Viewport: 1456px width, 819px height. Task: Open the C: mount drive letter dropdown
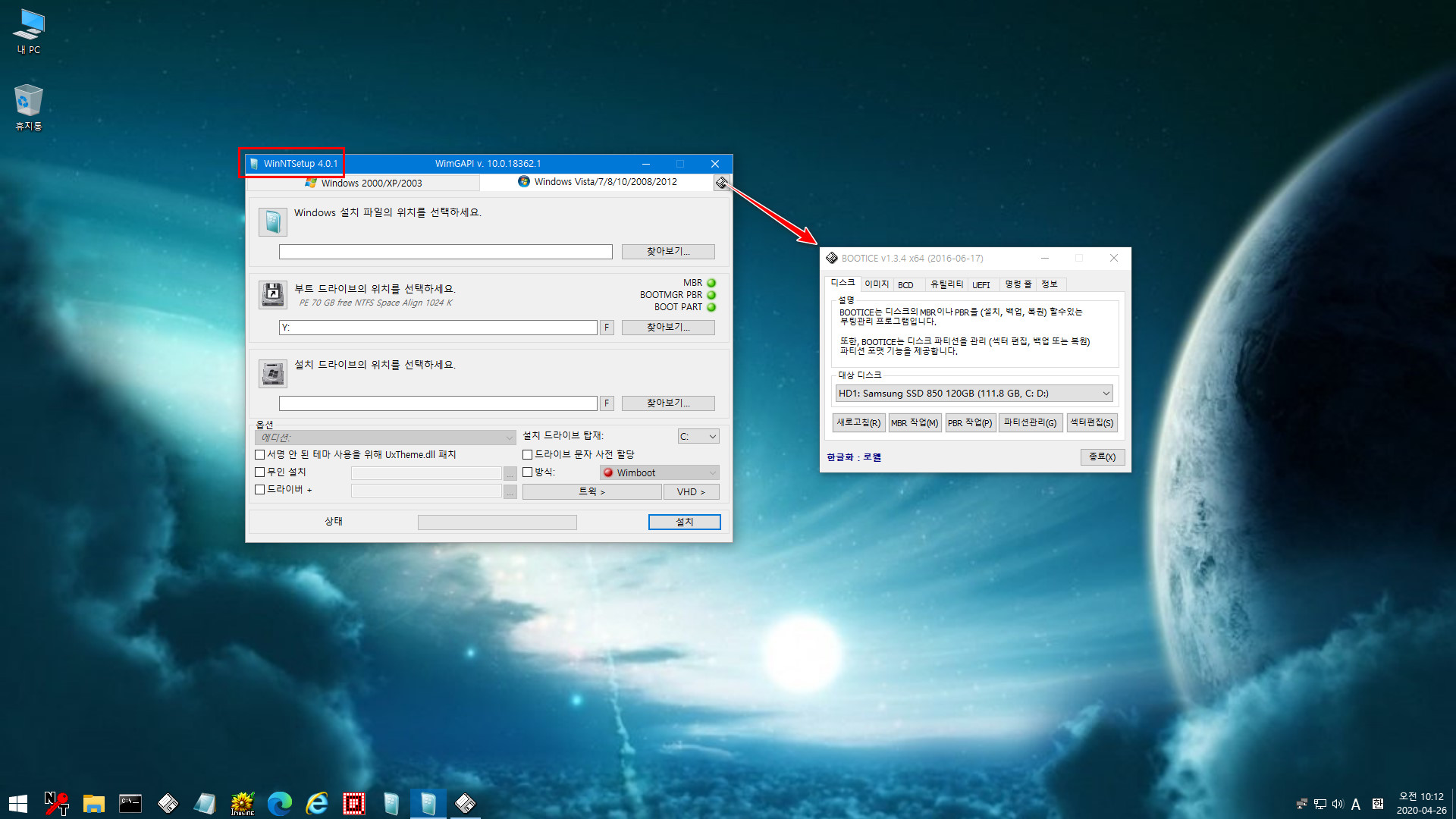698,437
